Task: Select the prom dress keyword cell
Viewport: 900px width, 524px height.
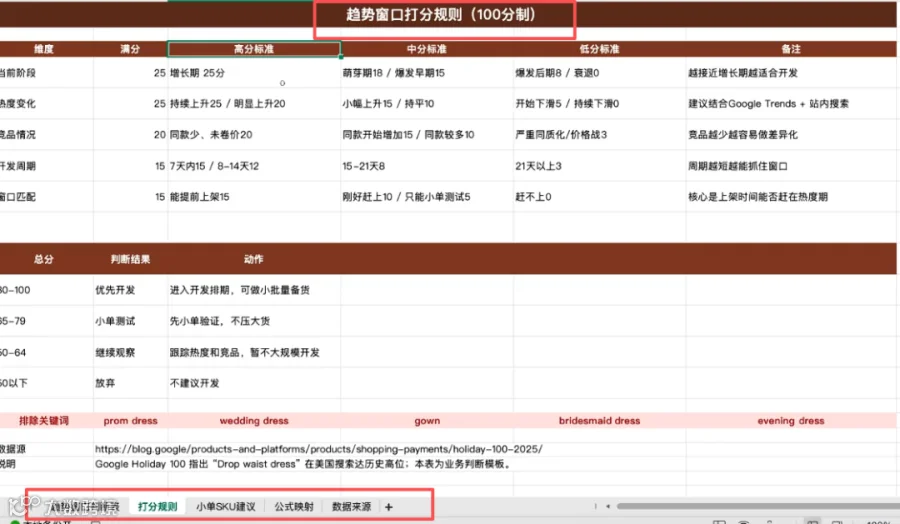Action: (130, 421)
